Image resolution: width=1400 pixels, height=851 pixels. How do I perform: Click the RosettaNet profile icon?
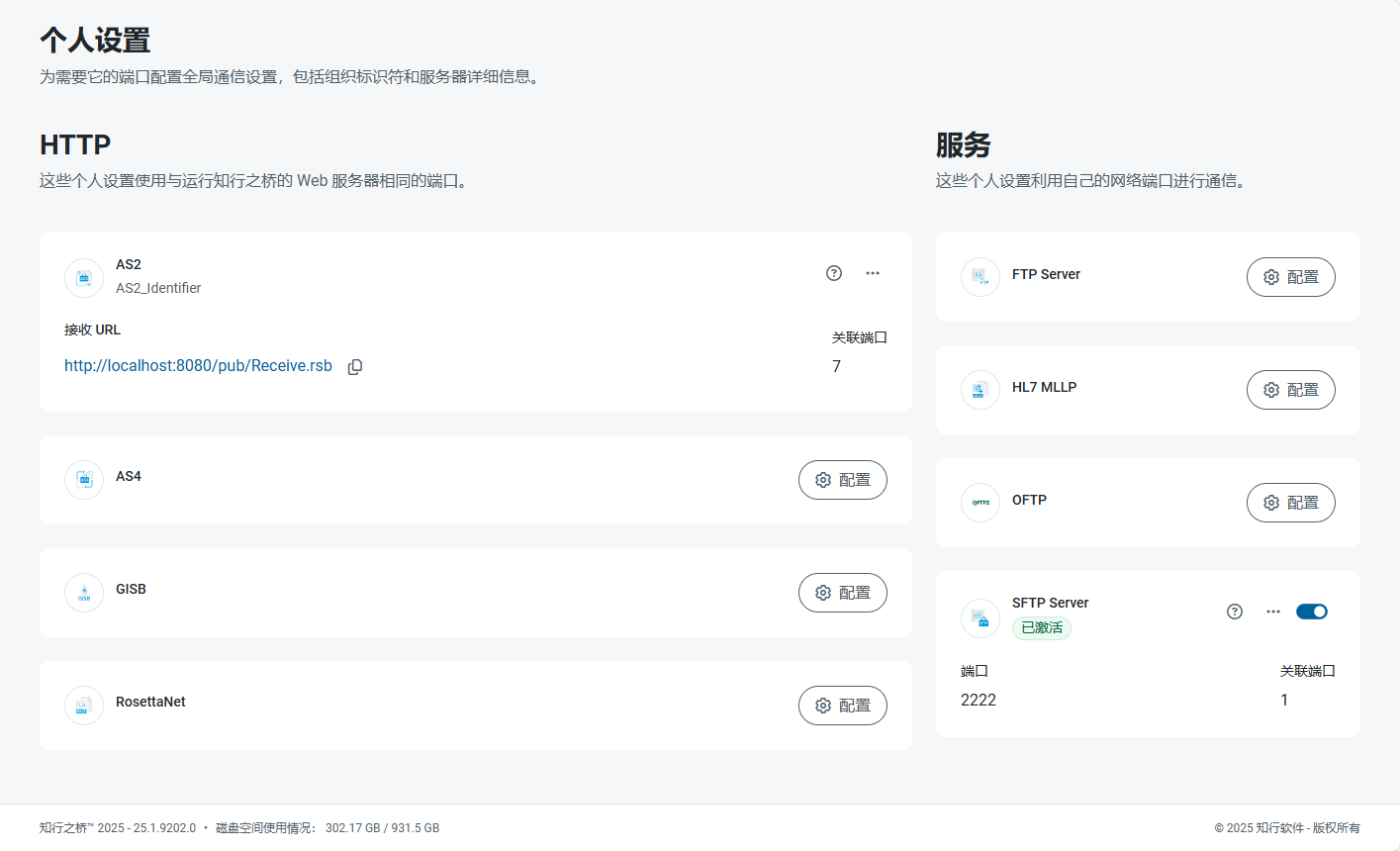(84, 706)
